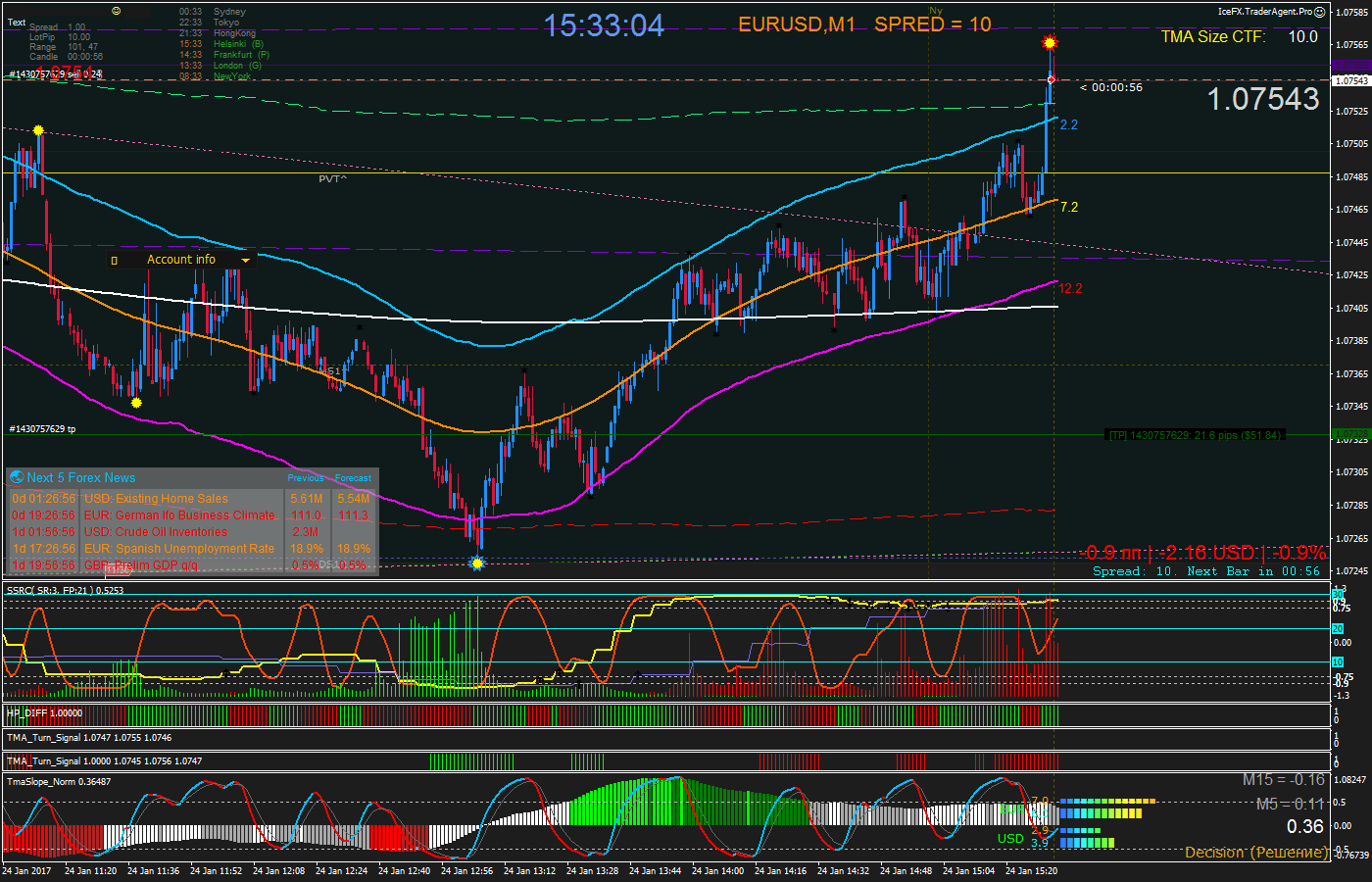
Task: Select GBP: Prelim GDP q/q news row
Action: (192, 565)
